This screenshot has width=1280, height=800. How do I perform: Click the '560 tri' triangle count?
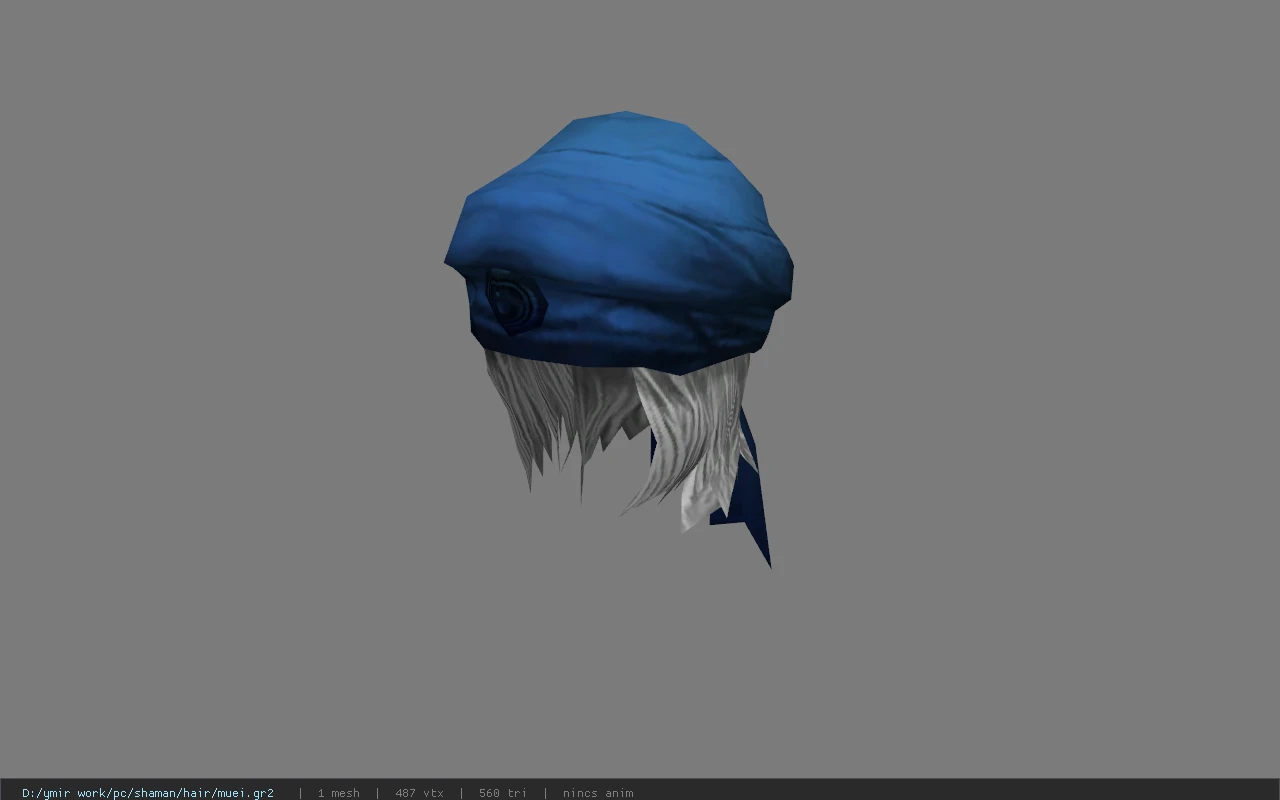[x=502, y=793]
